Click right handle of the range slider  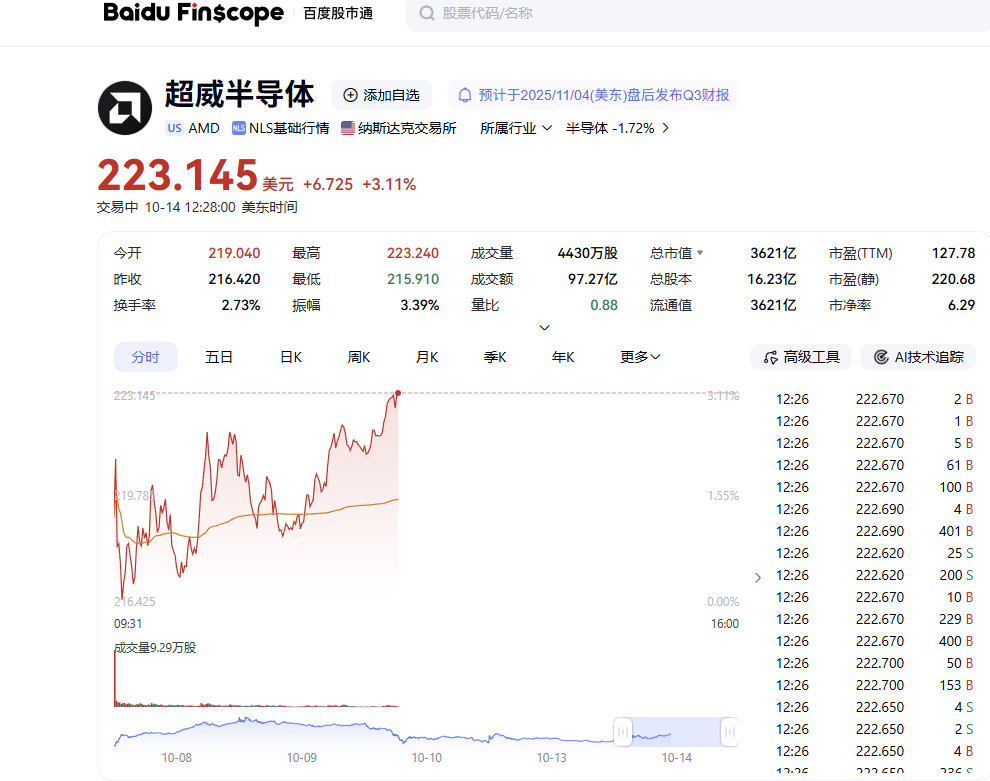pos(730,732)
